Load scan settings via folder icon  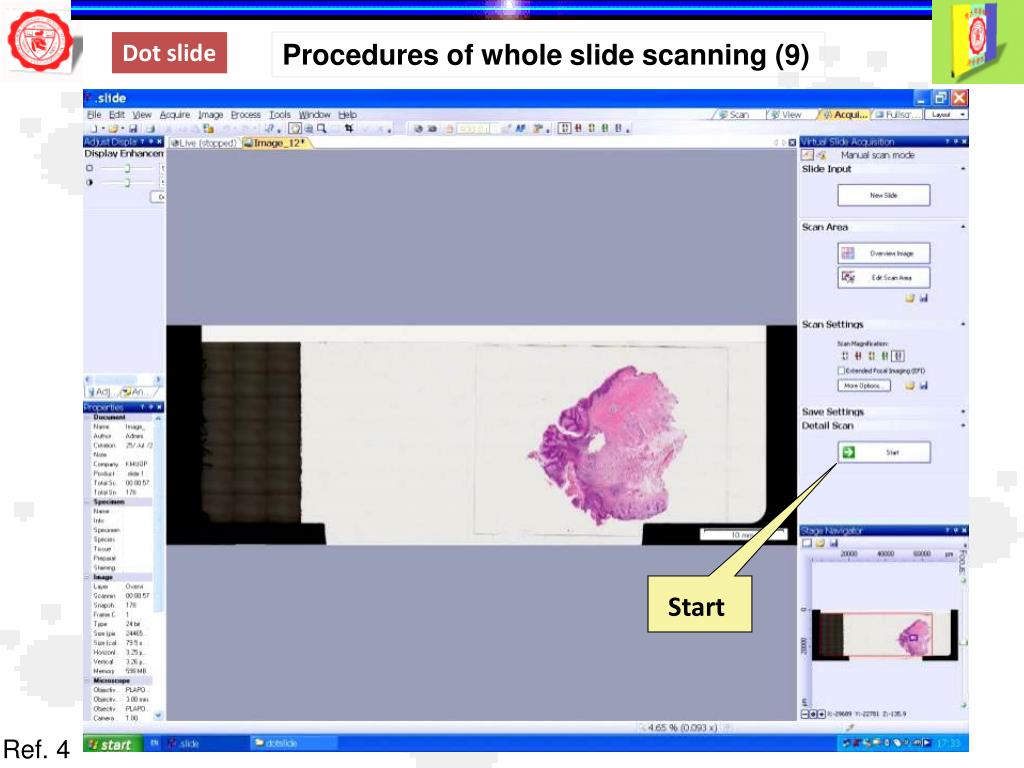click(x=910, y=386)
